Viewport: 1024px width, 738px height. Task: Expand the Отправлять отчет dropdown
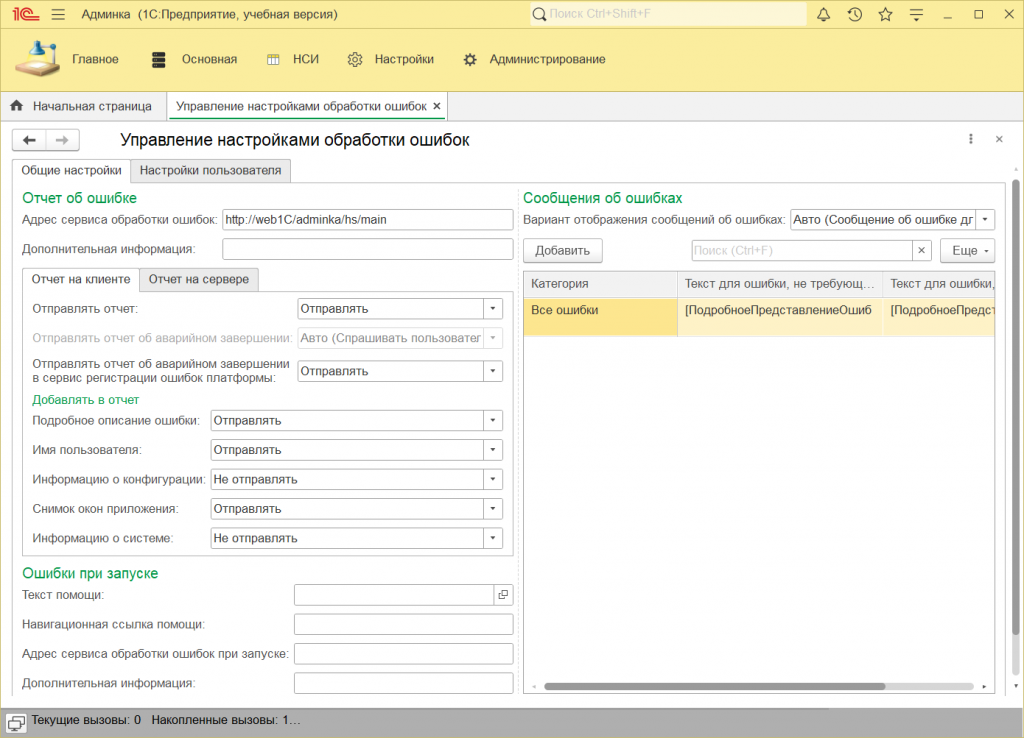pyautogui.click(x=492, y=309)
